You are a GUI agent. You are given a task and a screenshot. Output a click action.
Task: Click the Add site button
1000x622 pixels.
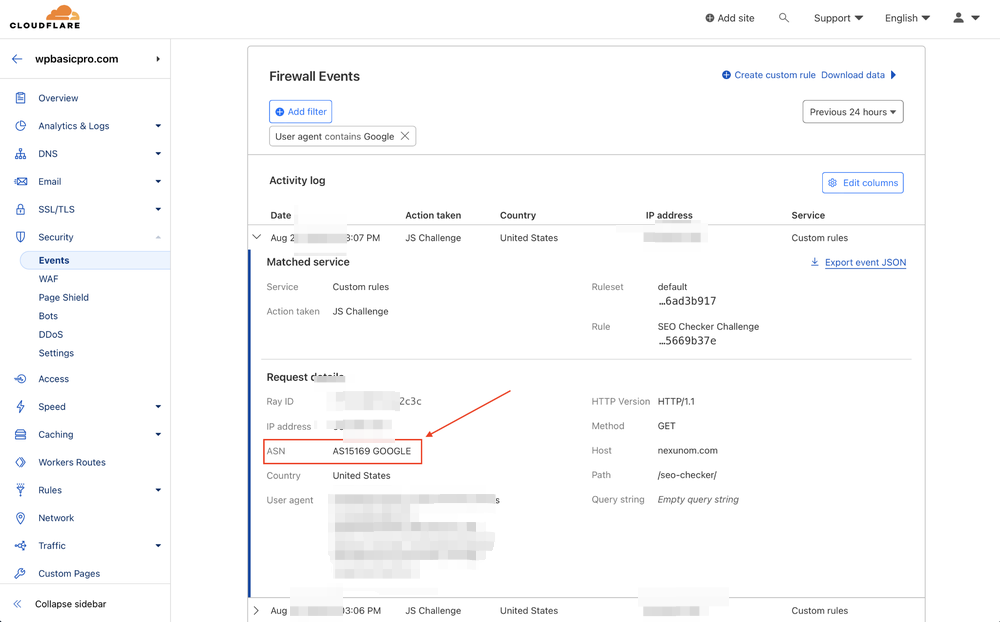[x=730, y=18]
